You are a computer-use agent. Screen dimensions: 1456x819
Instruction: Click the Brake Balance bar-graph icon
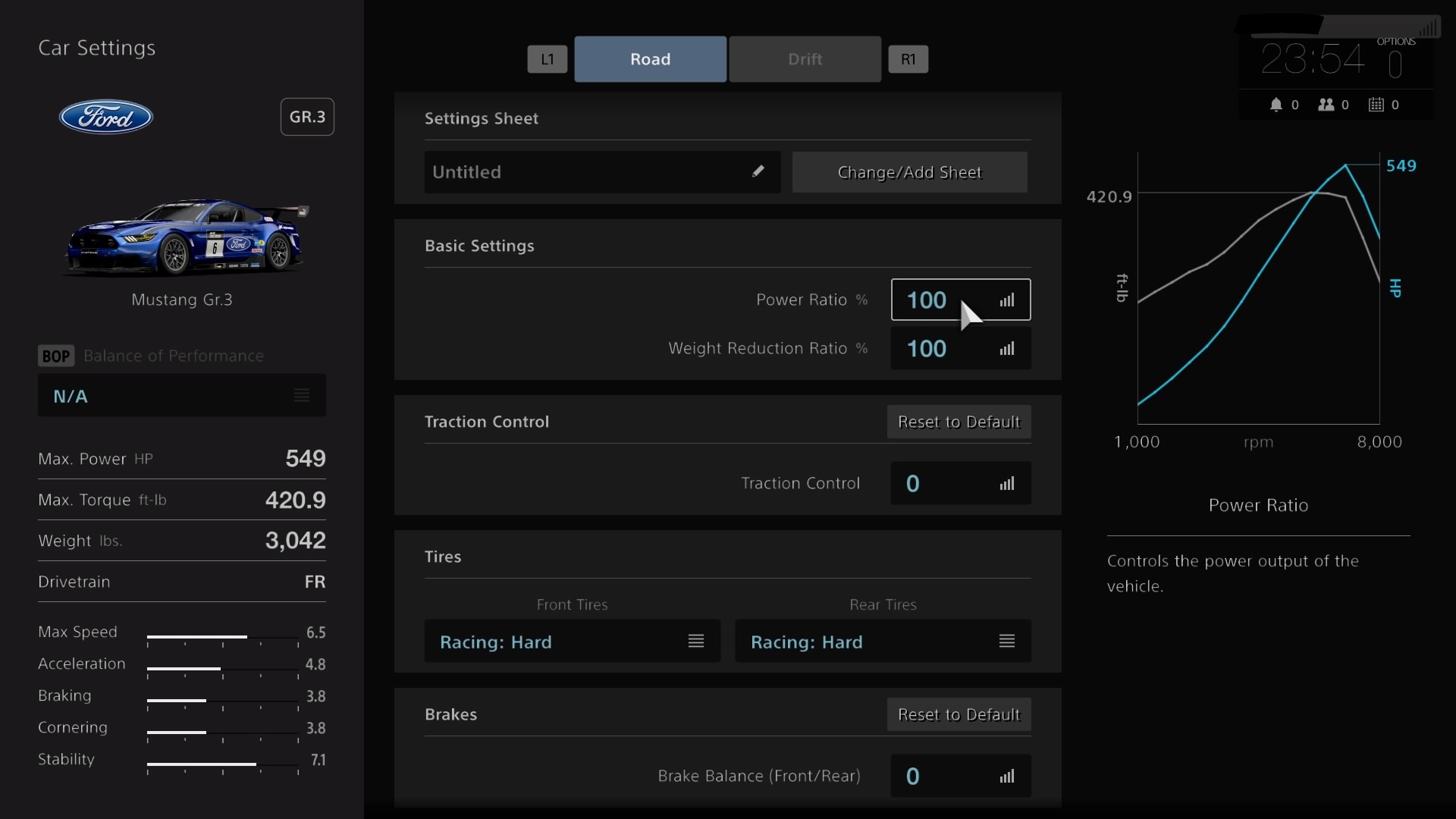1006,777
